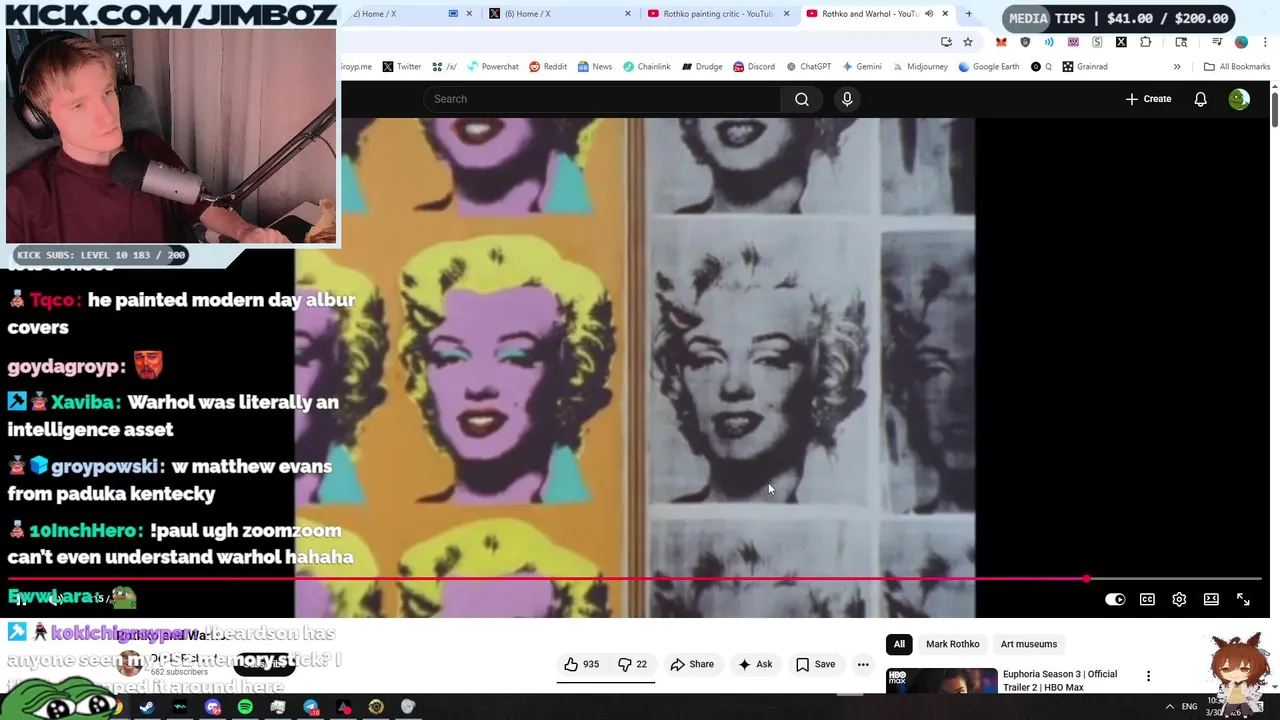Close the Rothko and Warhol tab
This screenshot has height=720, width=1280.
945,14
